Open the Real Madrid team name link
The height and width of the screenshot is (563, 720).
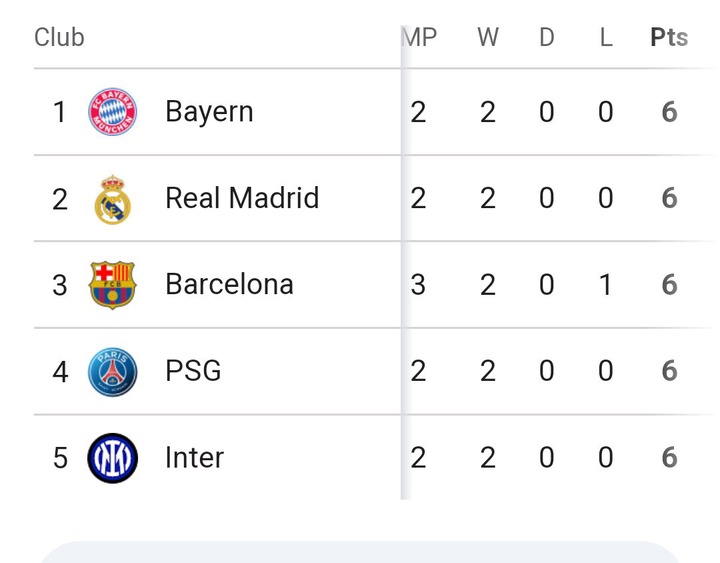242,198
